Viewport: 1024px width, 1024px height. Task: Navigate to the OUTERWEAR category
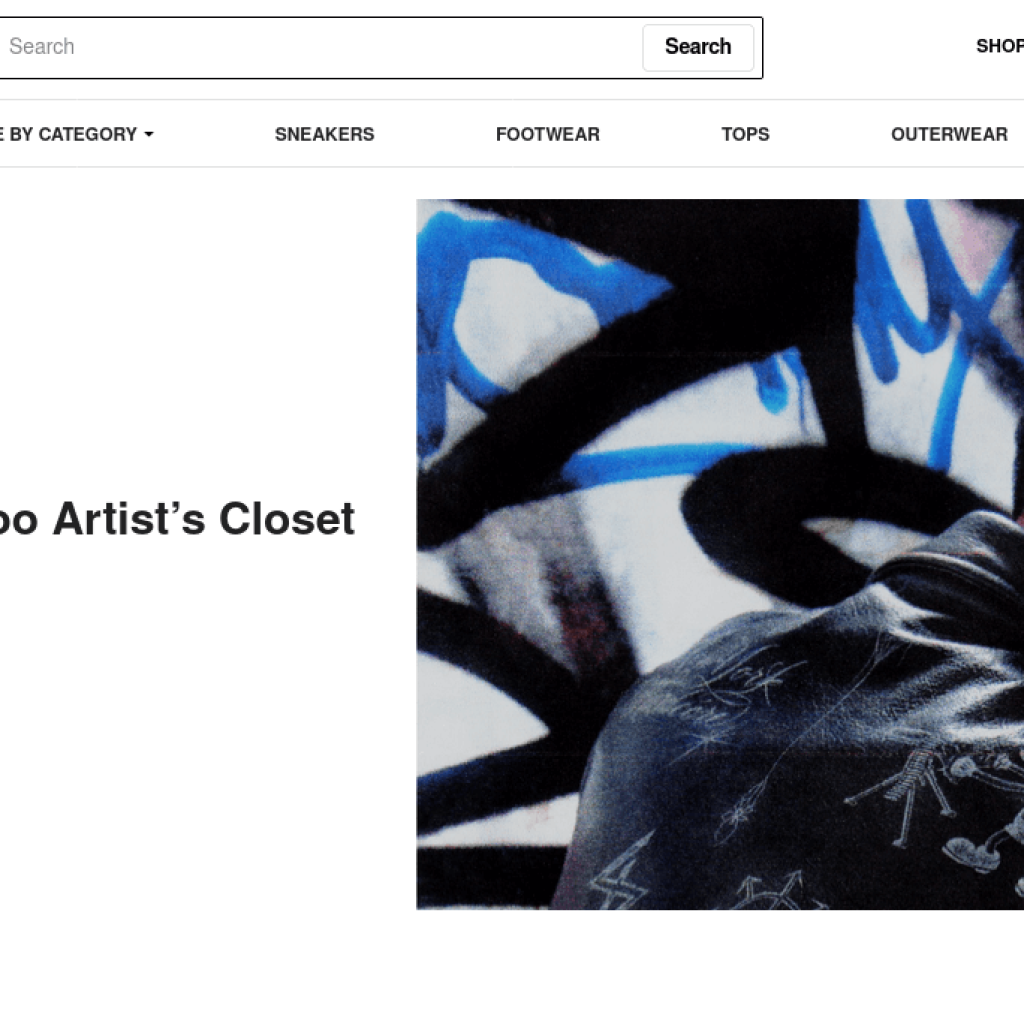949,134
